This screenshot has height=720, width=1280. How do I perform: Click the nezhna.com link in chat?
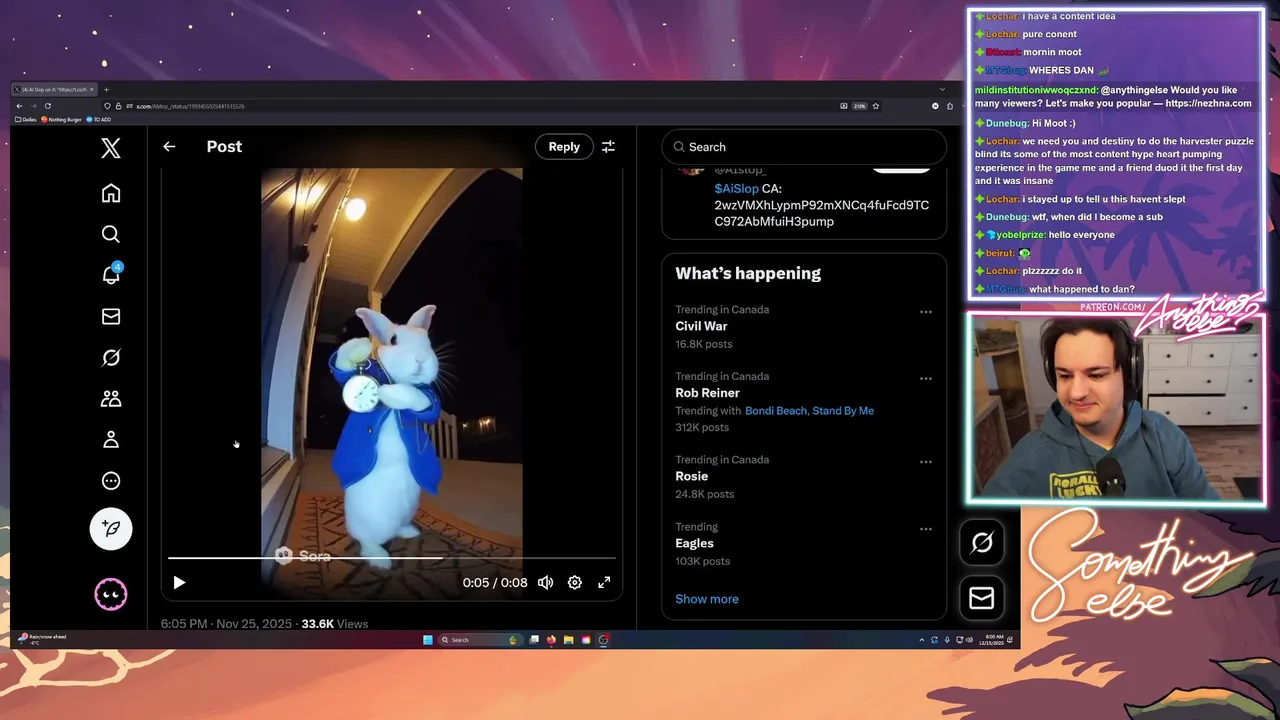click(1208, 103)
